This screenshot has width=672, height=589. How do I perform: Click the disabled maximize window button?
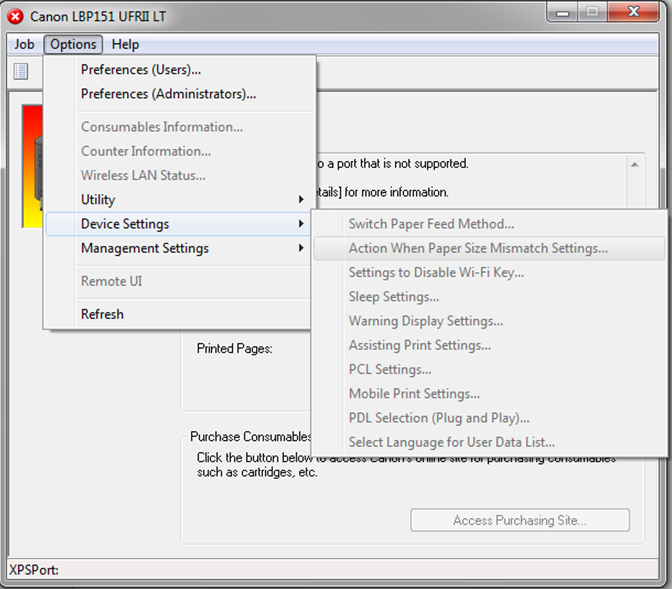click(592, 12)
